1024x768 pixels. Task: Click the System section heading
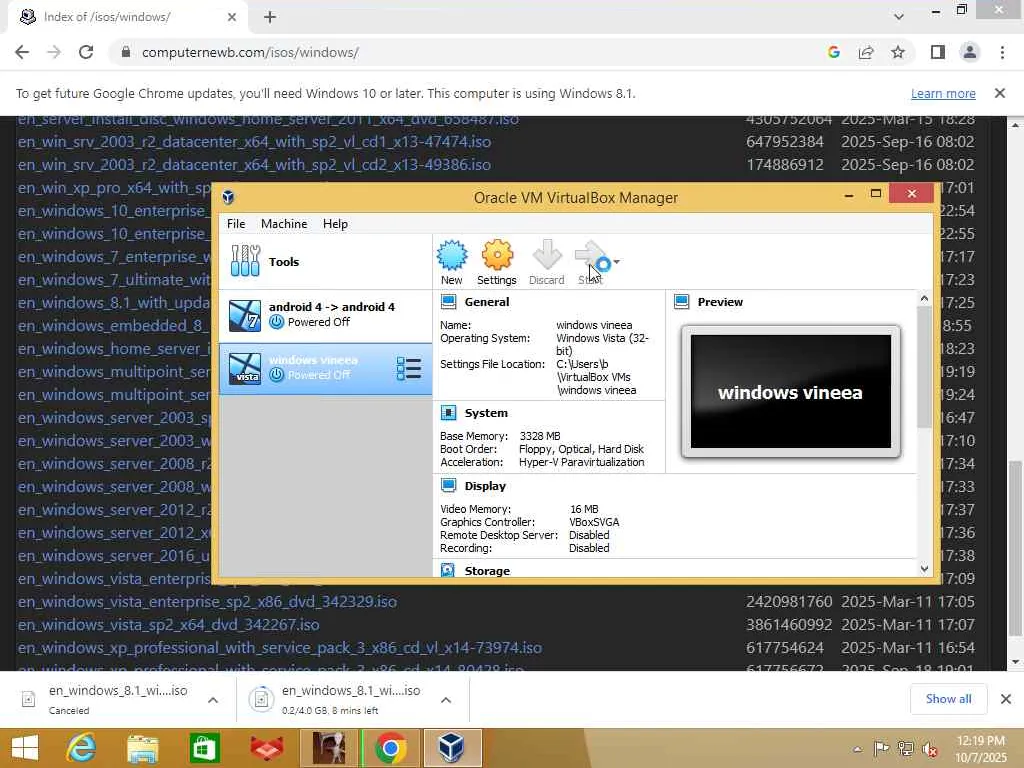coord(486,413)
